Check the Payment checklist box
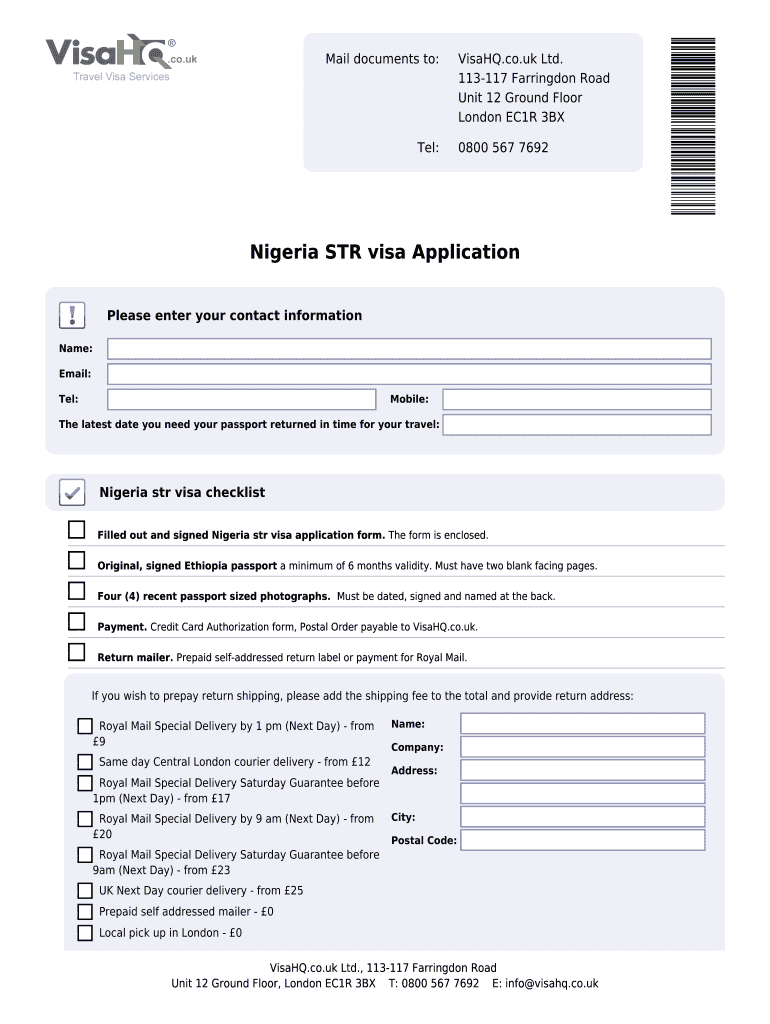 [x=77, y=622]
